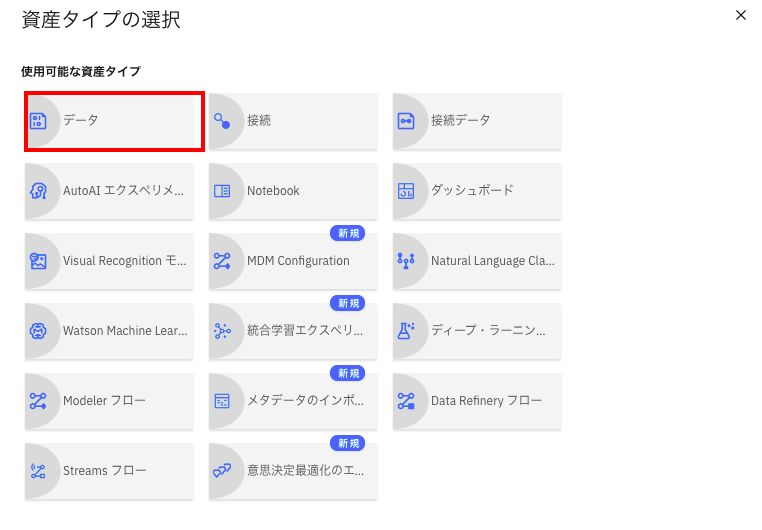Choose the Data Refinery フロー label
Viewport: 762px width, 530px height.
click(486, 400)
